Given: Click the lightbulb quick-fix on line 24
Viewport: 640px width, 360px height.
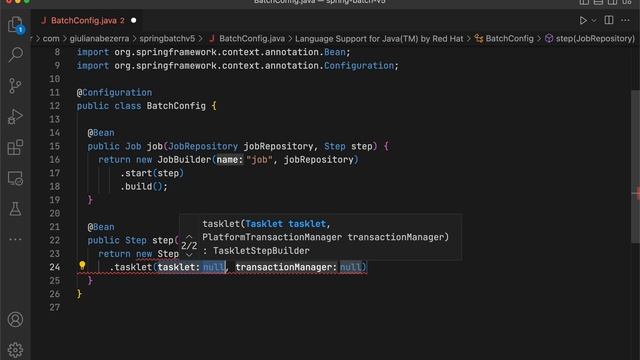Looking at the screenshot, I should tap(82, 266).
